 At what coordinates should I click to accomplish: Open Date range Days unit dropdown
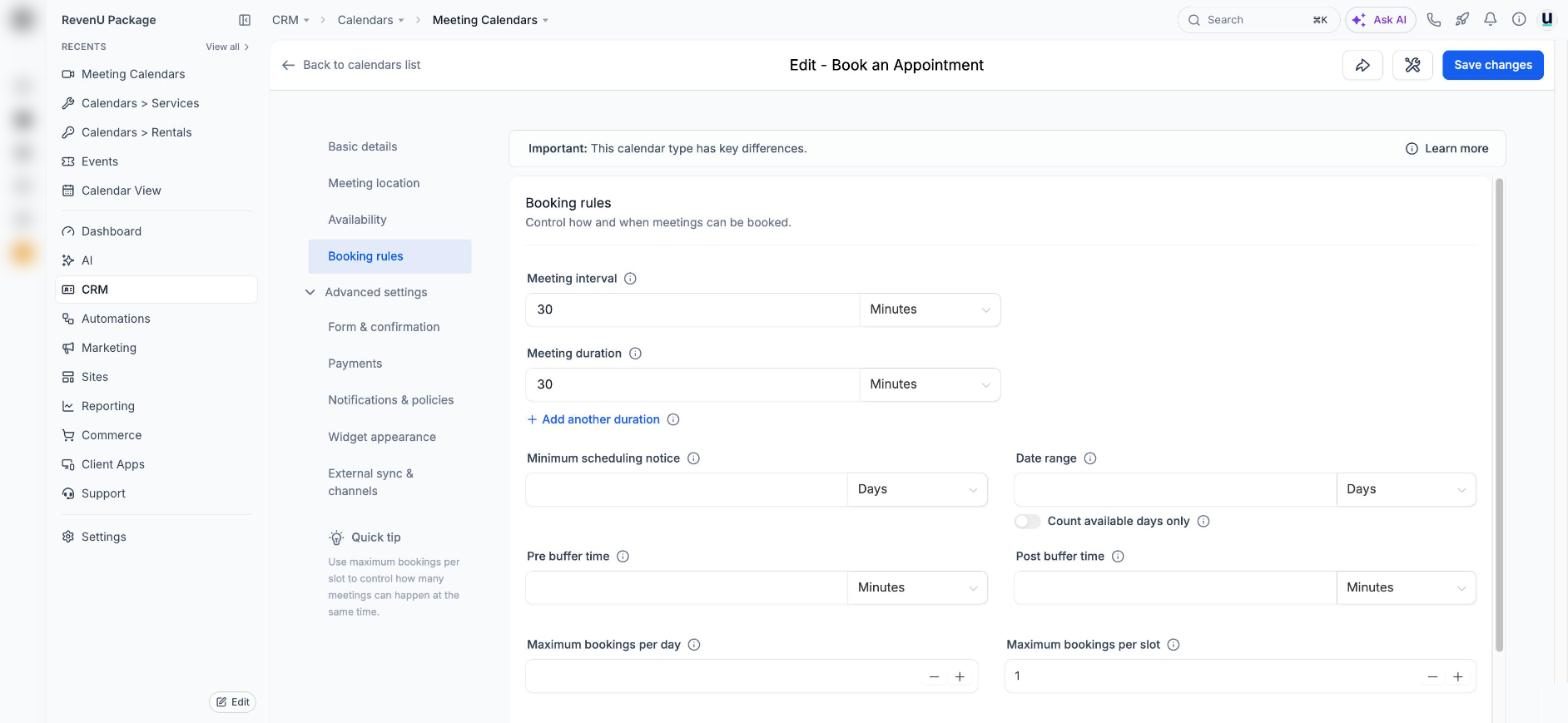point(1406,490)
